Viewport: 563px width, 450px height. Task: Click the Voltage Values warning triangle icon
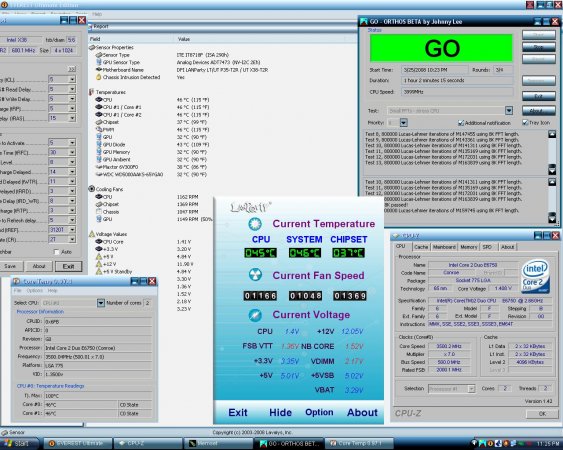[x=92, y=234]
